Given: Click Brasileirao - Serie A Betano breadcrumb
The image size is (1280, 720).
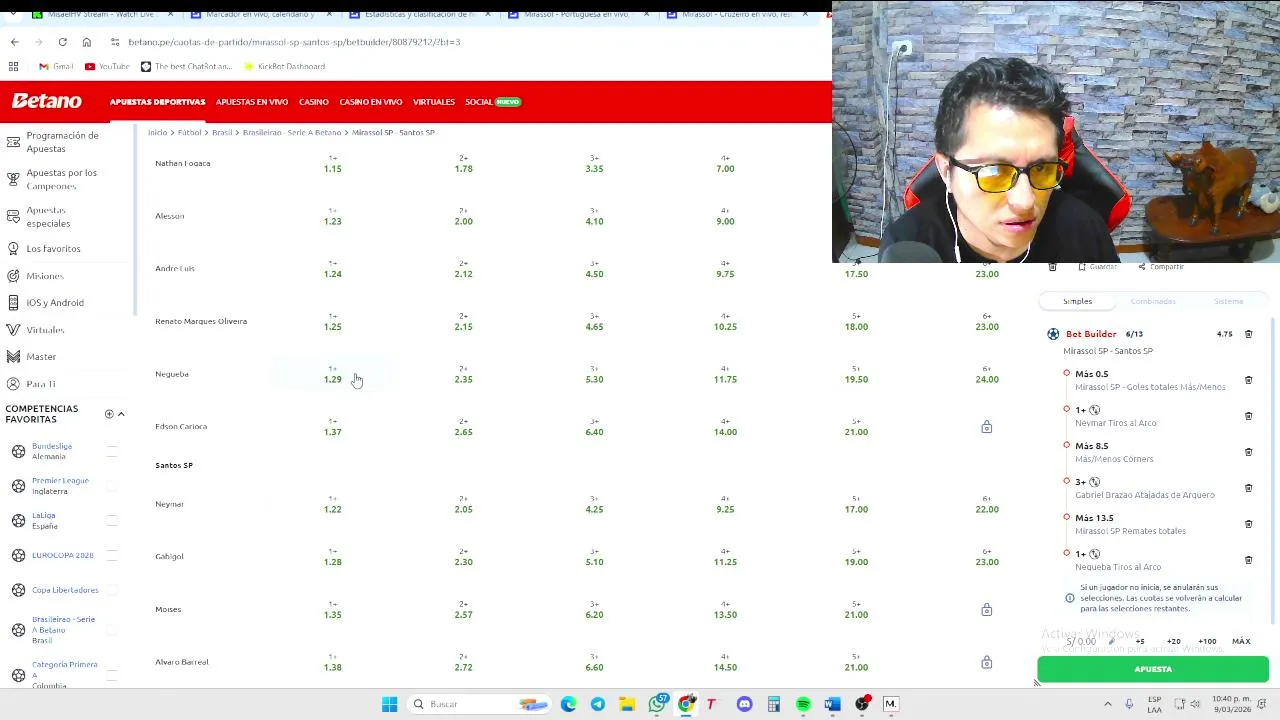Looking at the screenshot, I should (292, 132).
